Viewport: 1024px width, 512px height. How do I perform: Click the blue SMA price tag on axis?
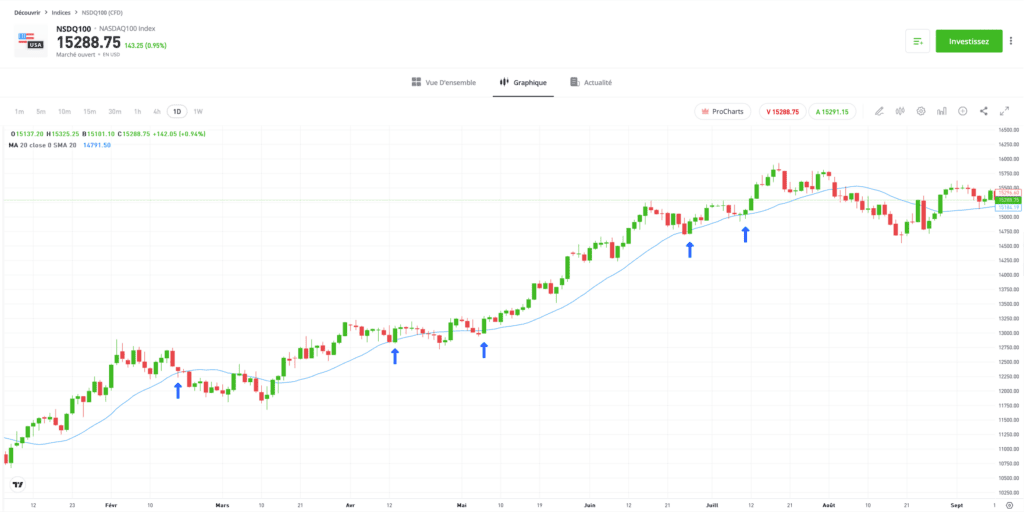click(x=1008, y=207)
